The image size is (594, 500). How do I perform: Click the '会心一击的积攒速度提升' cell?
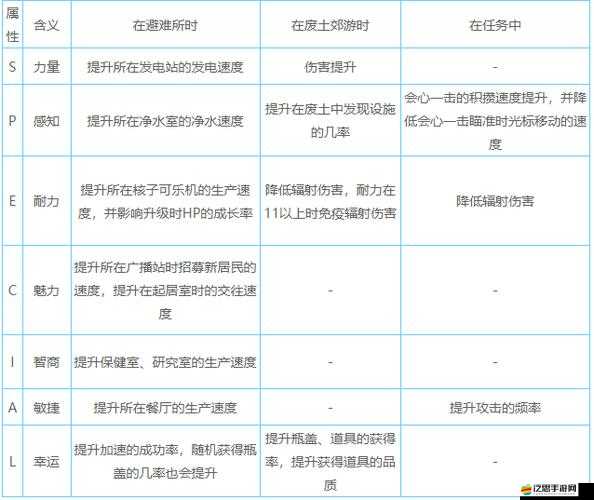(x=495, y=120)
